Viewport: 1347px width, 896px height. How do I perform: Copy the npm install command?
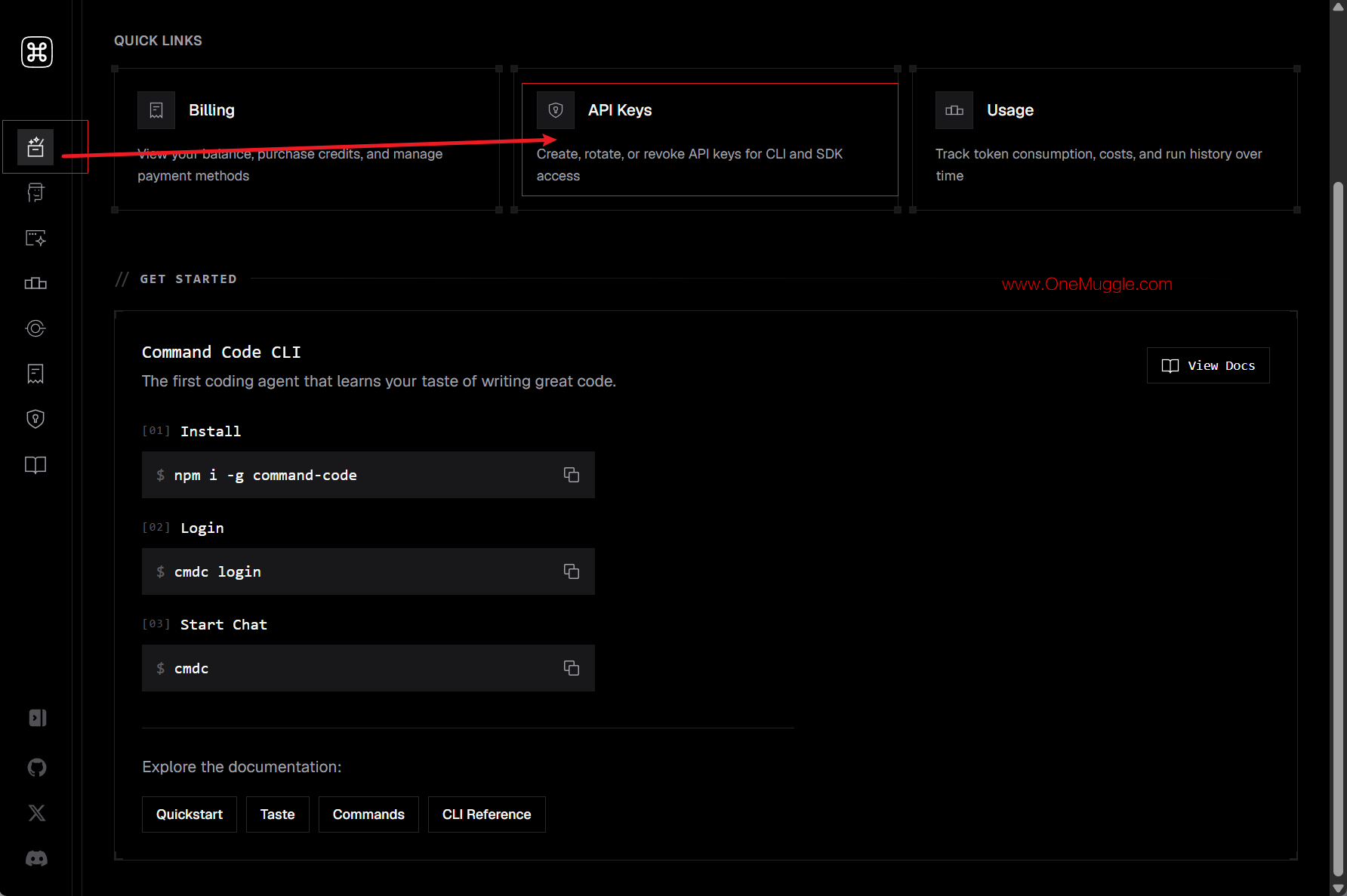[x=572, y=475]
